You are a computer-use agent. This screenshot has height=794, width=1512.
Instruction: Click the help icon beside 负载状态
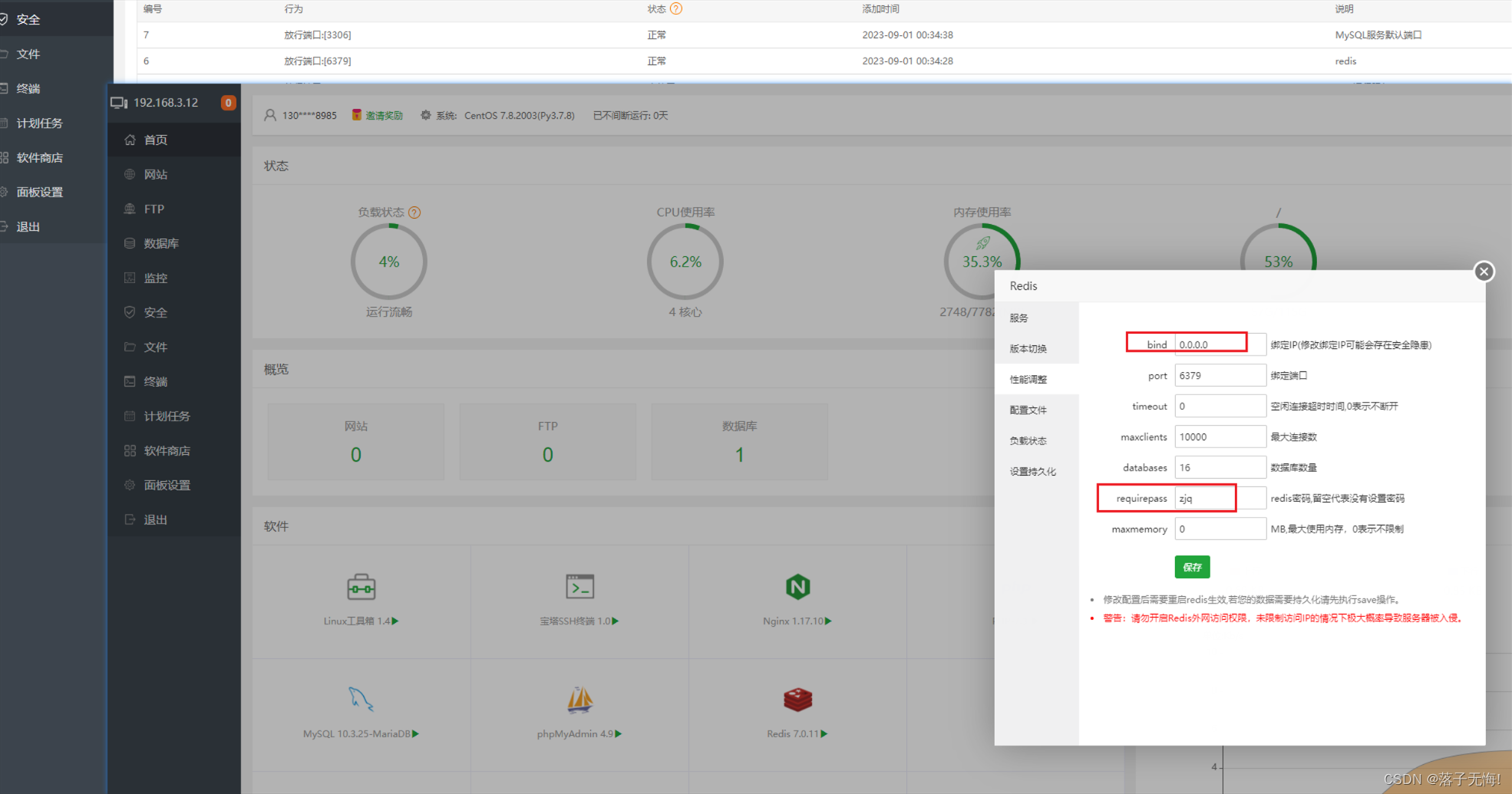414,213
